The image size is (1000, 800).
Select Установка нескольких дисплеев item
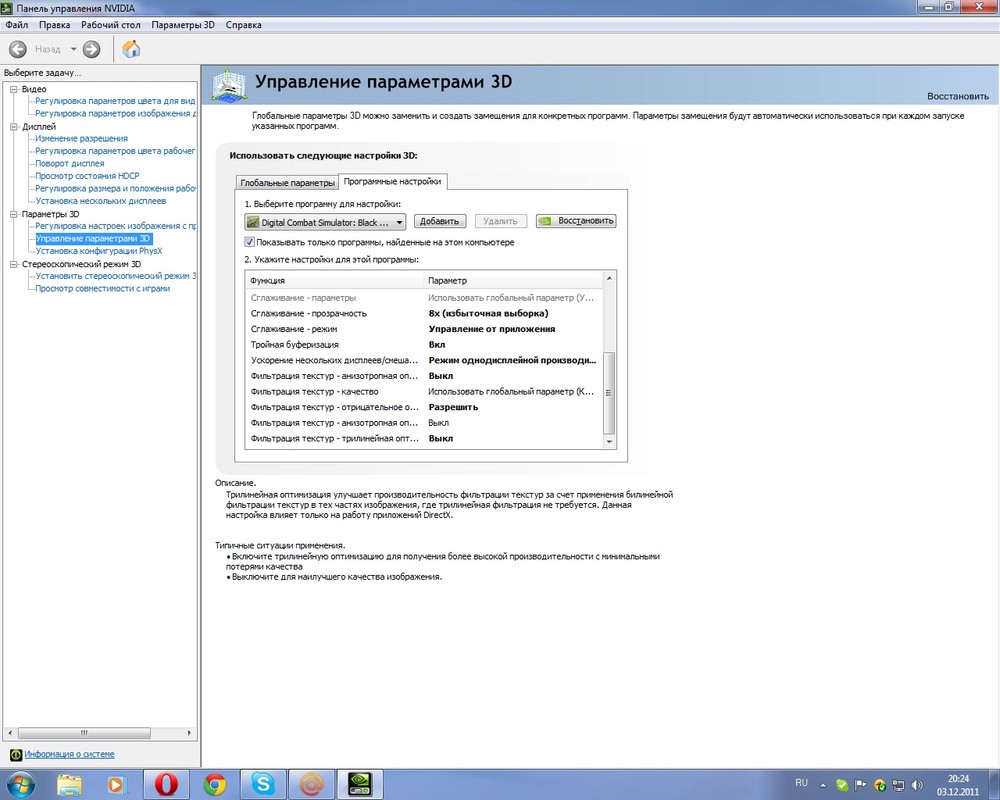click(101, 201)
